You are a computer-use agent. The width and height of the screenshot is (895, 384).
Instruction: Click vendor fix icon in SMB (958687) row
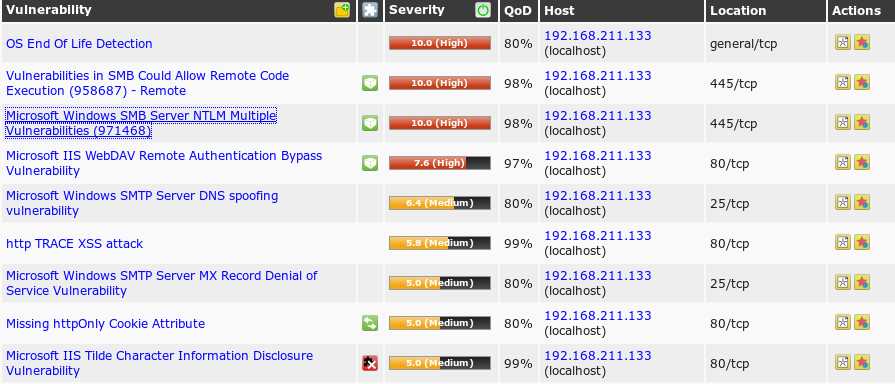(x=370, y=83)
